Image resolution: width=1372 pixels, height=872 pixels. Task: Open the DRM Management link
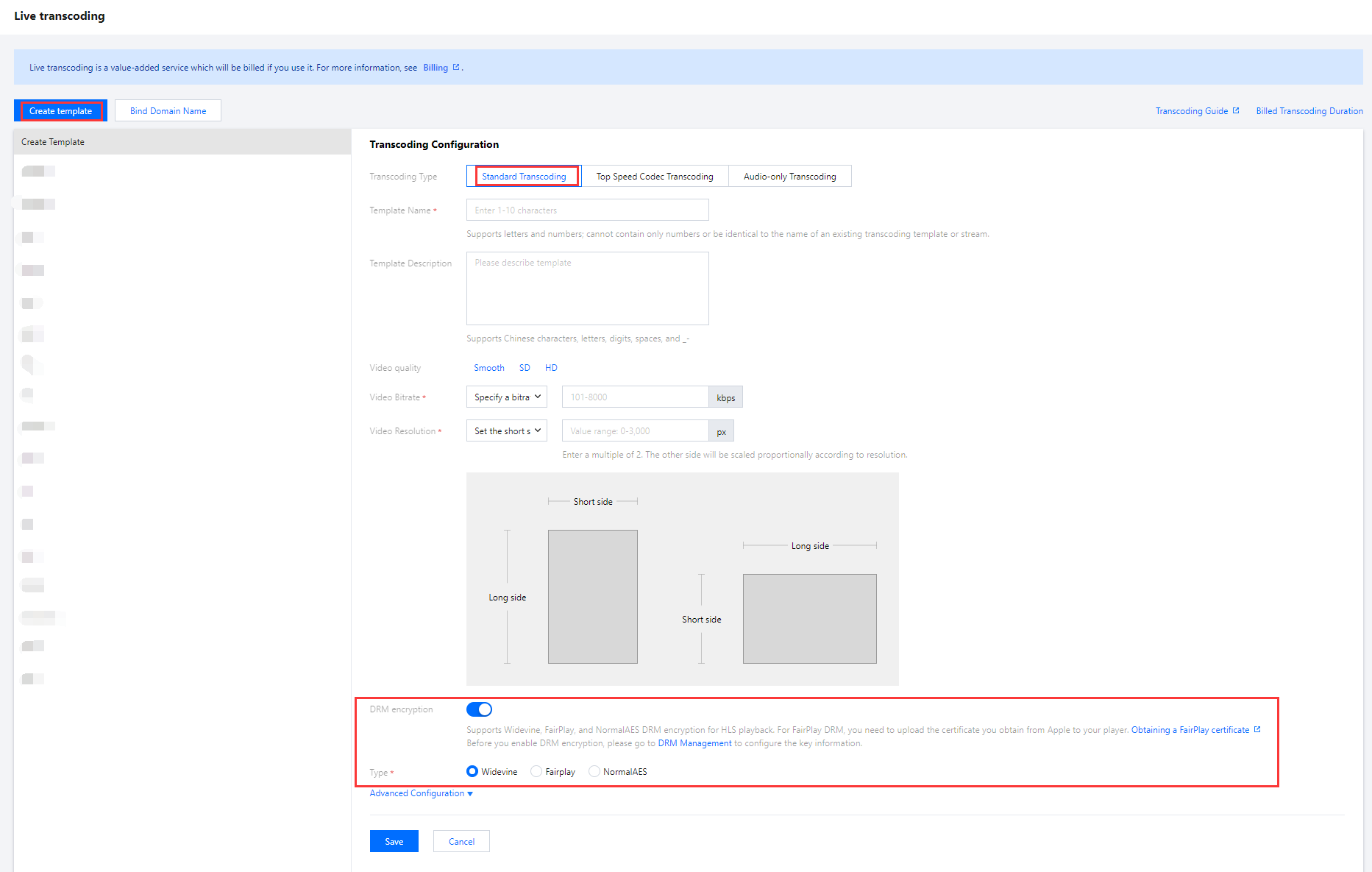[x=694, y=743]
